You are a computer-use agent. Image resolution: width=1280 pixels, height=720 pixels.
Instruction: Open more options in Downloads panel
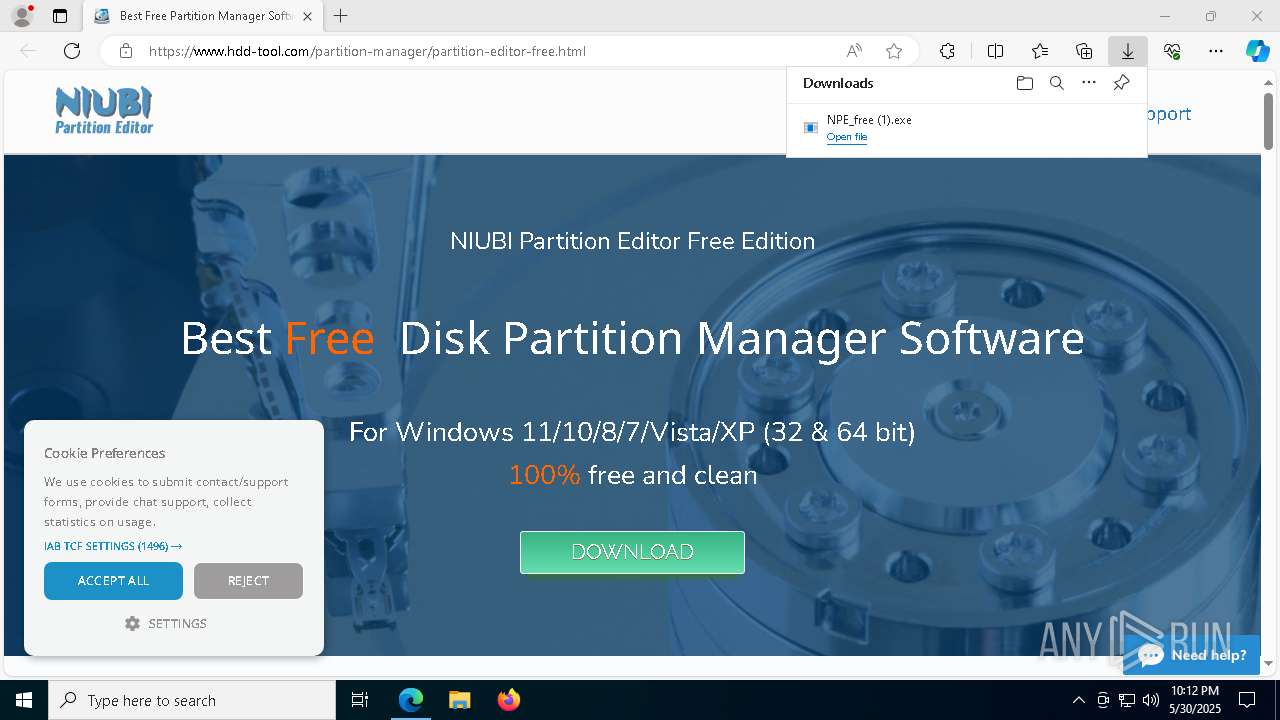coord(1089,83)
